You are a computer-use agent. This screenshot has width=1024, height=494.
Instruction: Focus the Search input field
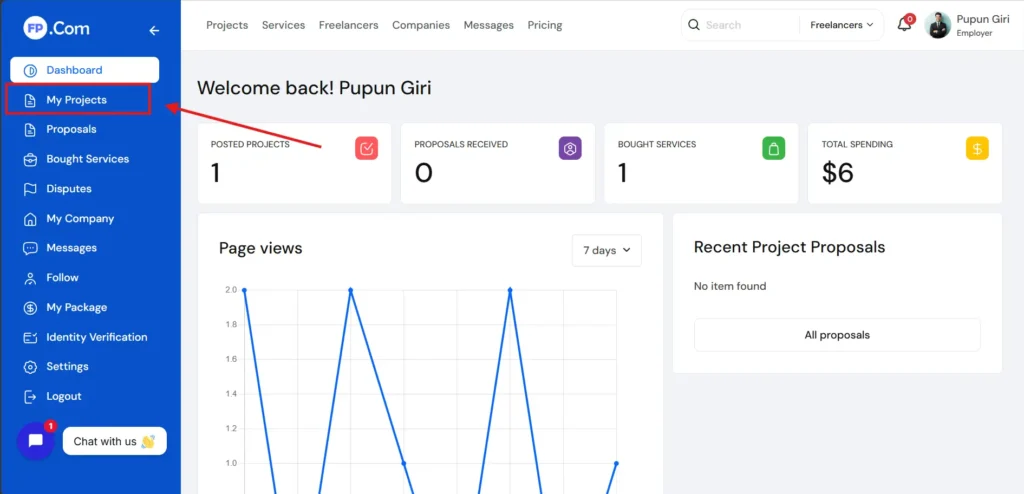click(748, 25)
